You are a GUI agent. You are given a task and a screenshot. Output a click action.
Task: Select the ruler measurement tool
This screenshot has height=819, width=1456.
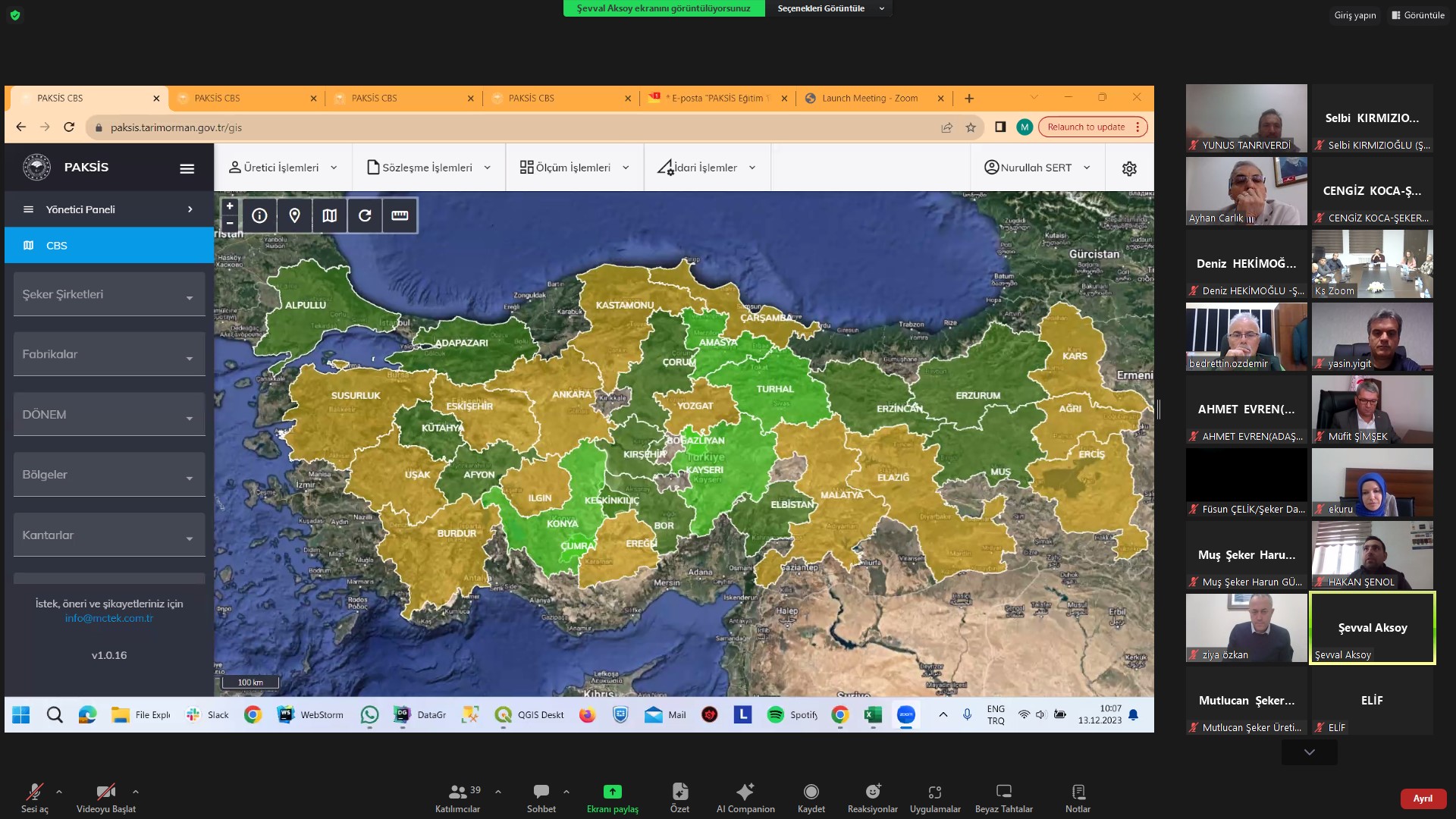(400, 216)
